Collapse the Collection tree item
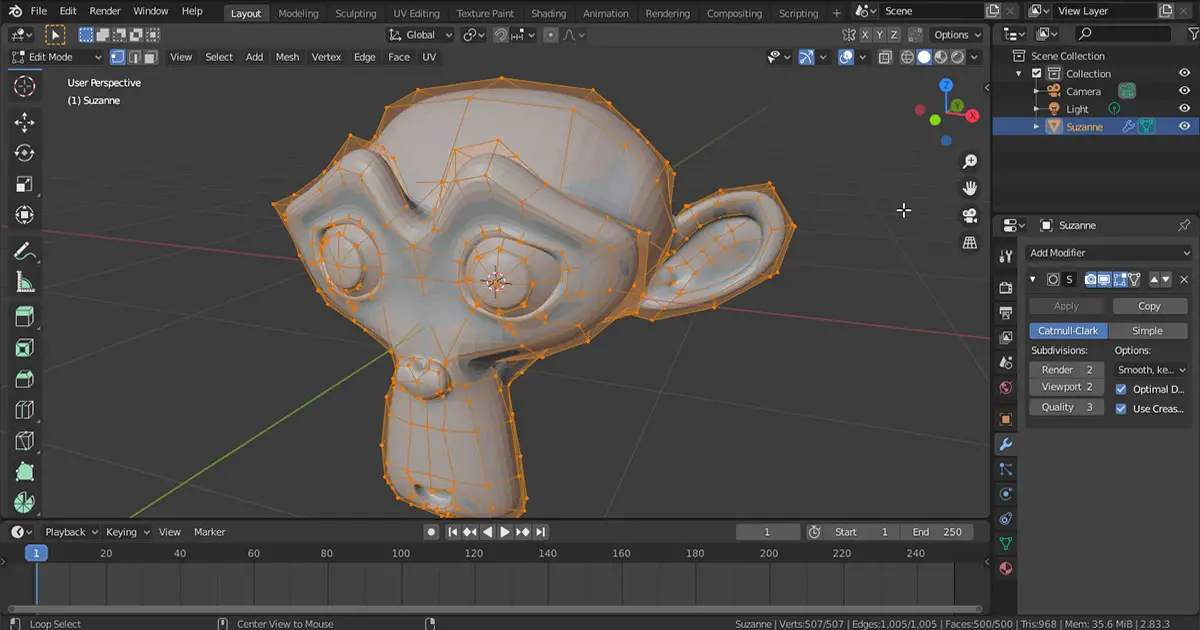The image size is (1200, 630). tap(1020, 73)
